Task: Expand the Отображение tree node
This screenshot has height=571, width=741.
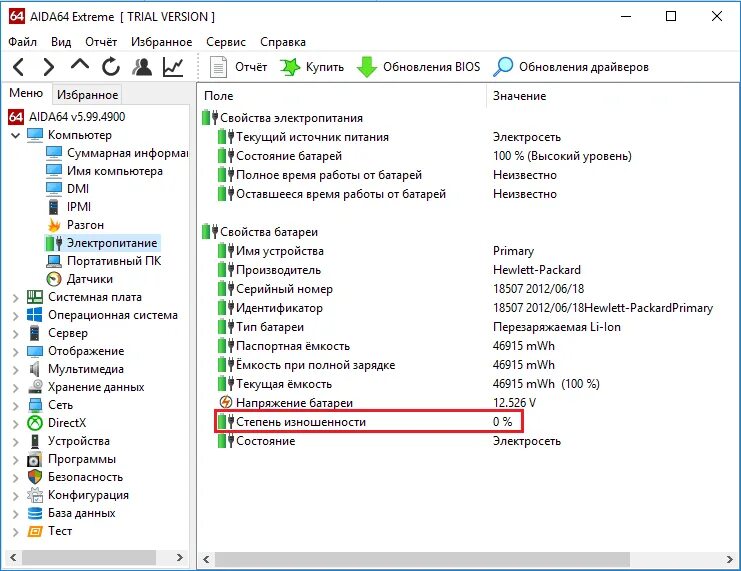Action: click(16, 352)
